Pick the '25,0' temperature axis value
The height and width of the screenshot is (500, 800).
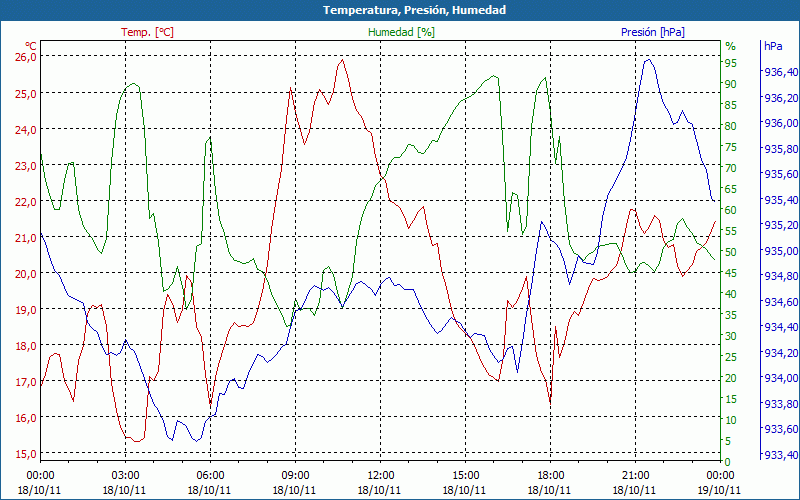tap(27, 94)
